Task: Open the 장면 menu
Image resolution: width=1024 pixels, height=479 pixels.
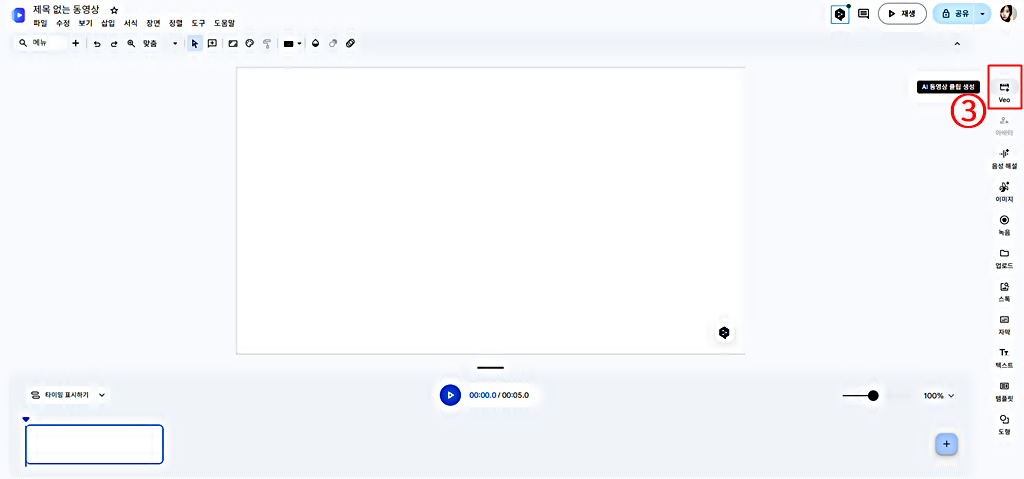Action: coord(153,23)
